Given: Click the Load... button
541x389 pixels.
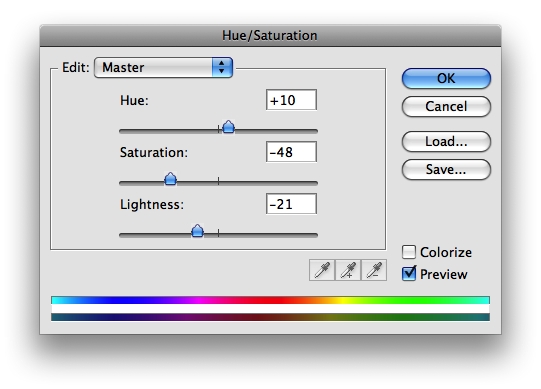Looking at the screenshot, I should 446,142.
